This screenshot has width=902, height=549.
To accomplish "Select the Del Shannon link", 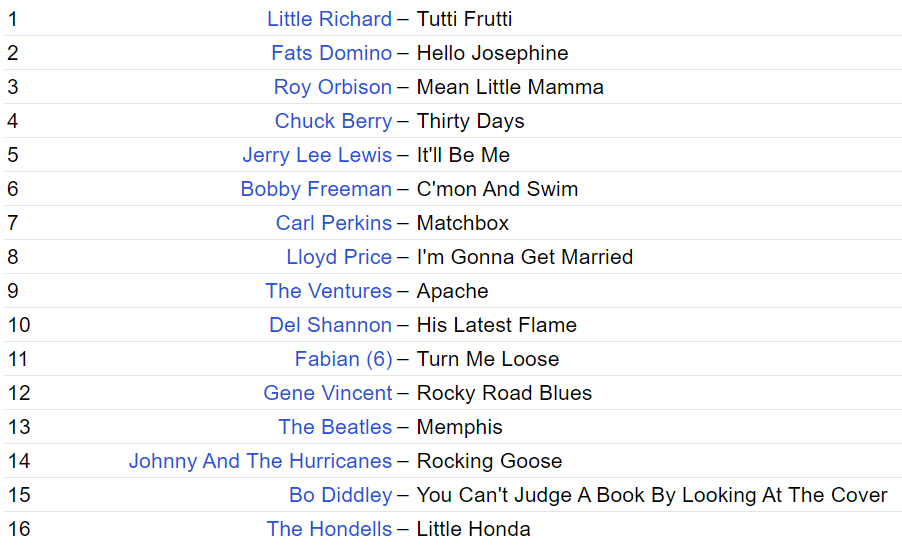I will click(330, 325).
